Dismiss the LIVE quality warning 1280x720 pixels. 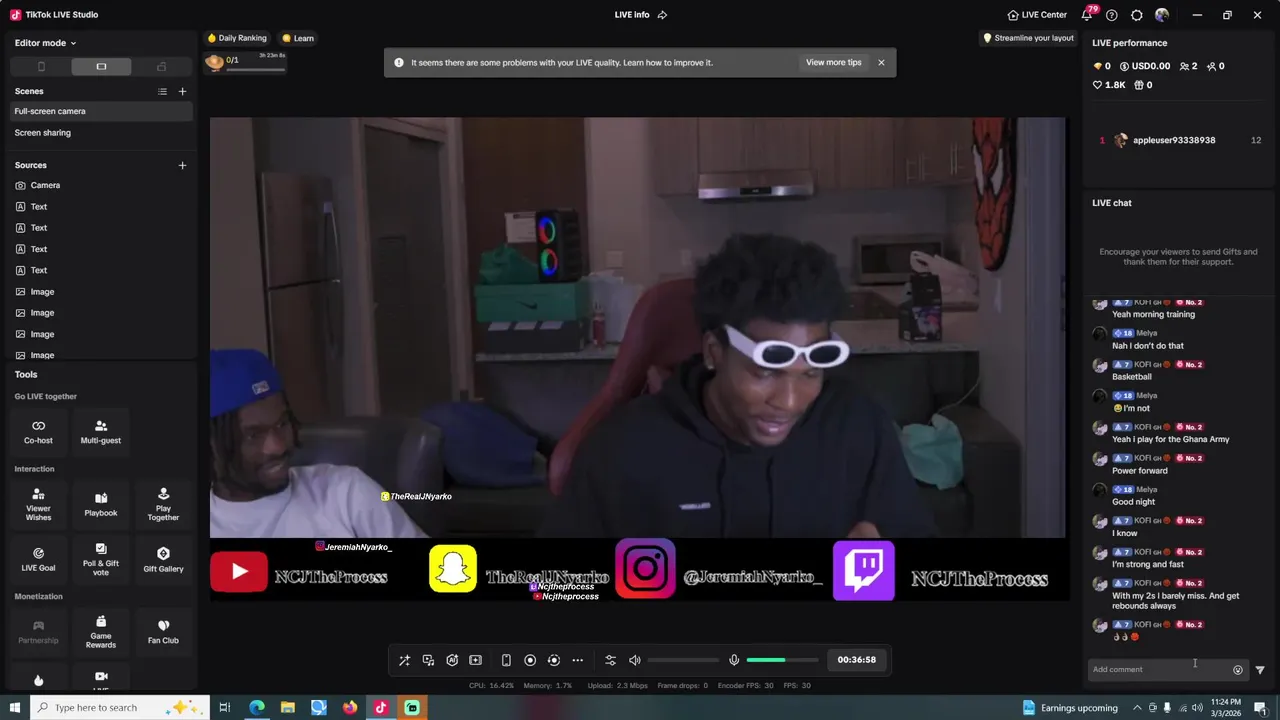[x=881, y=62]
